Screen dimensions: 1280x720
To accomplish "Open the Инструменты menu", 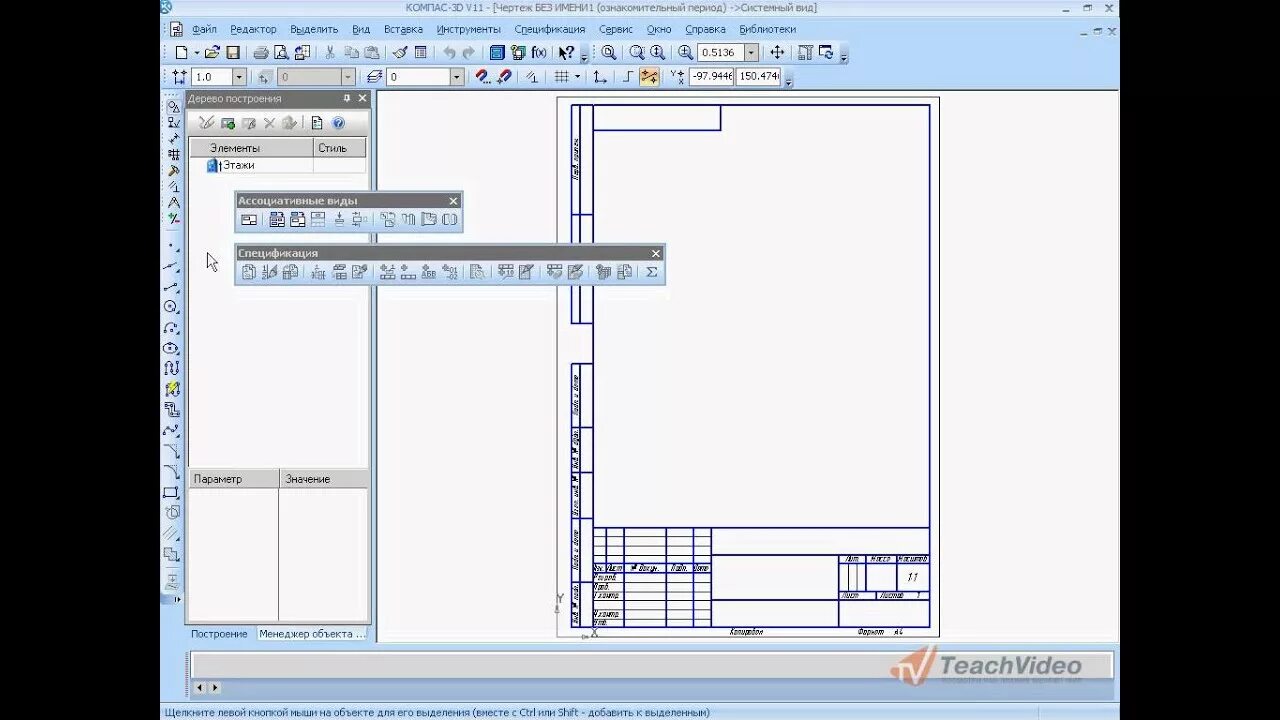I will pos(468,29).
